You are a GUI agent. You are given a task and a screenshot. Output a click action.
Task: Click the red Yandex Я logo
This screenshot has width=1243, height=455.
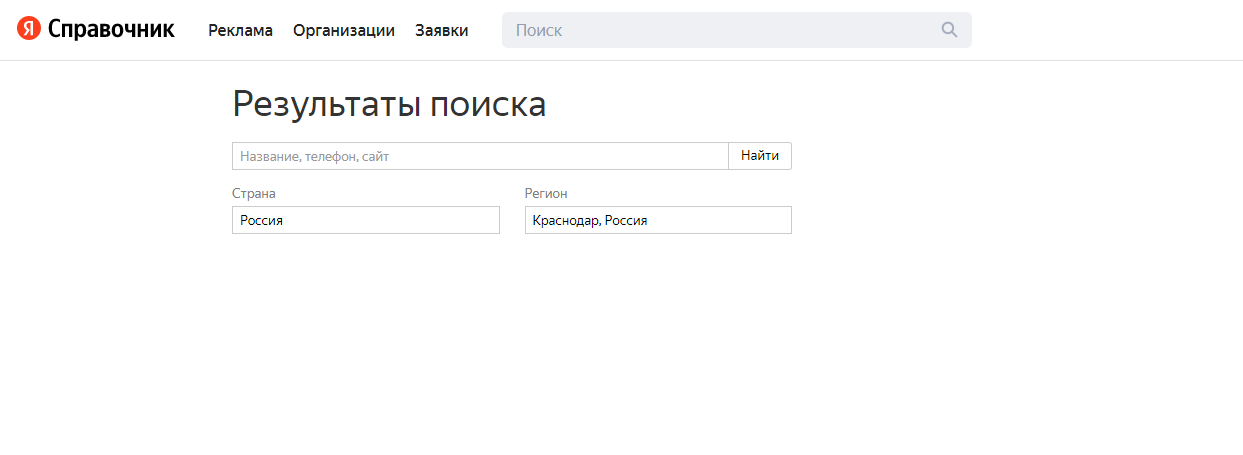tap(29, 30)
